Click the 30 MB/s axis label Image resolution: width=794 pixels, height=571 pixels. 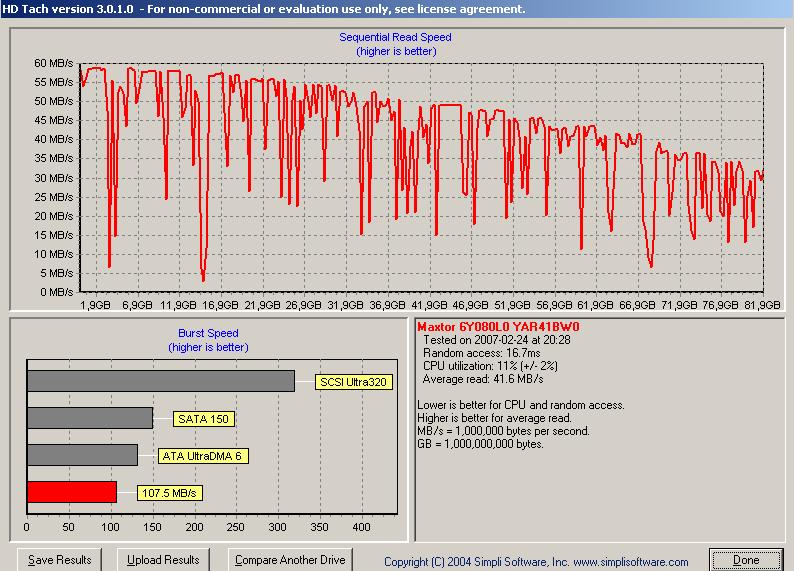click(54, 178)
